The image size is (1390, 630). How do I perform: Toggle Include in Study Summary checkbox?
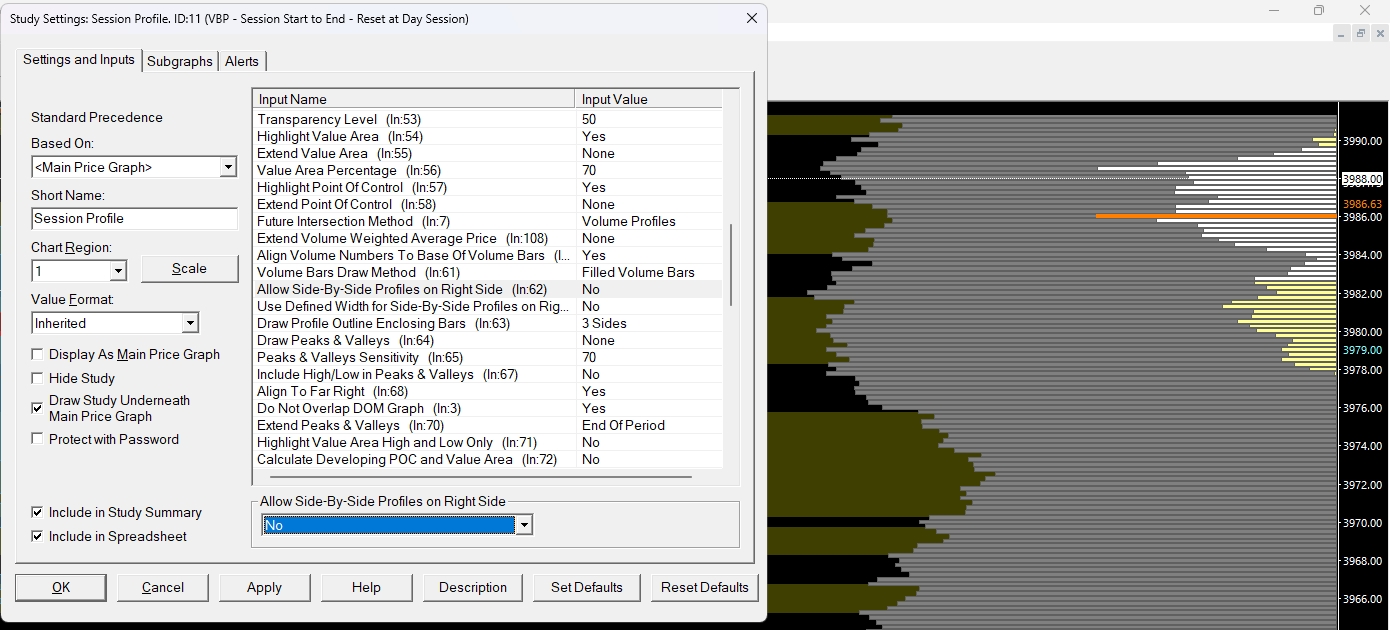[x=38, y=512]
